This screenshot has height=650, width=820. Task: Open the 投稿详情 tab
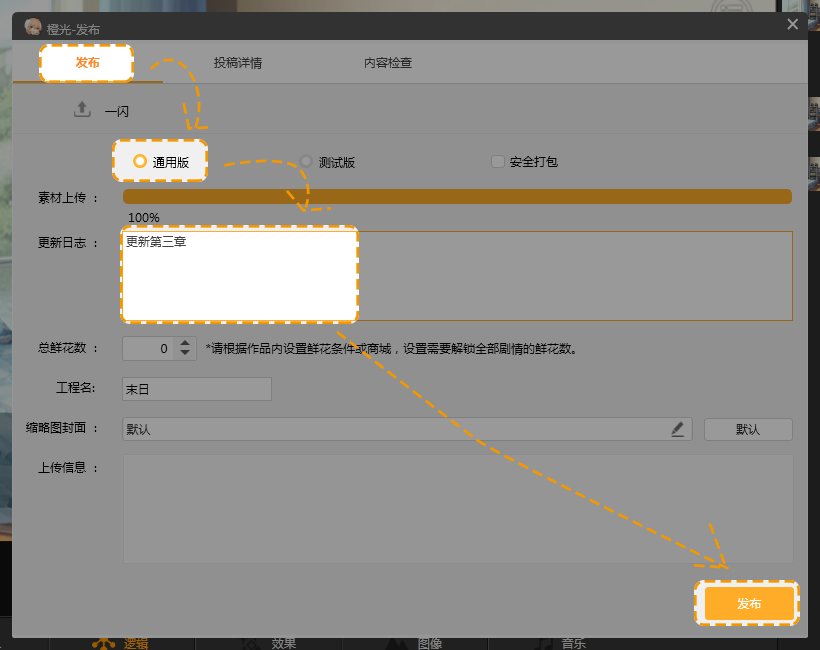tap(238, 63)
